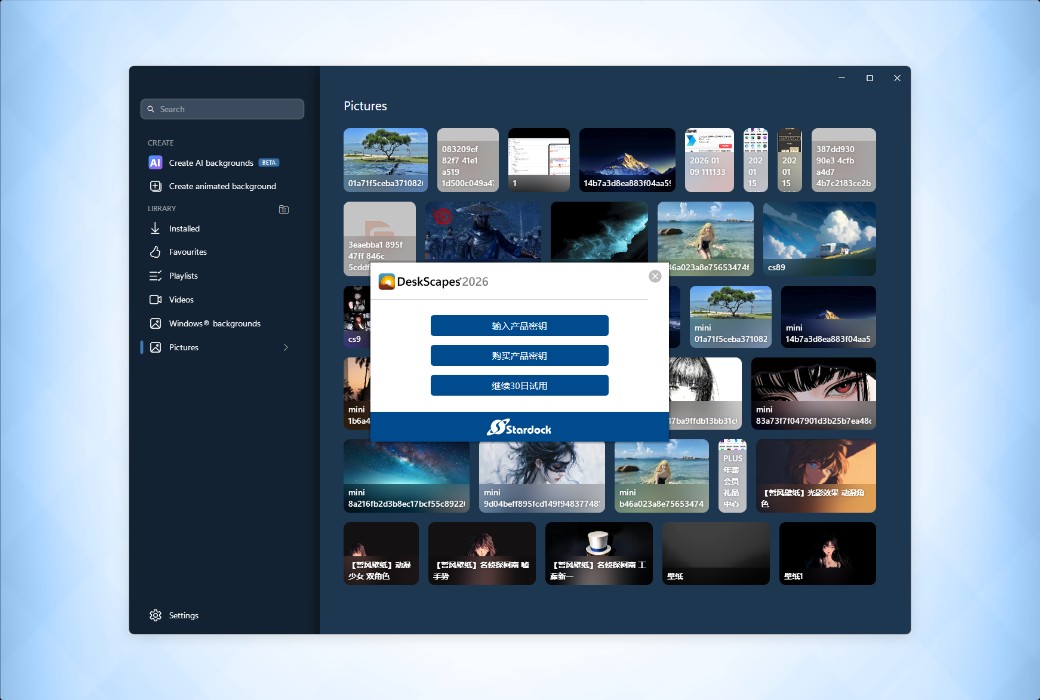The image size is (1040, 700).
Task: Click the Settings gear icon
Action: coord(155,615)
